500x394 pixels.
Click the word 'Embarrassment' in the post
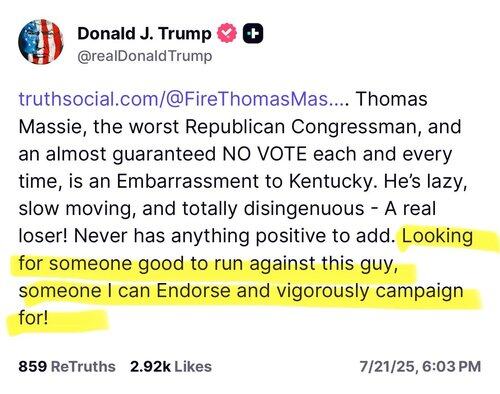click(x=187, y=181)
